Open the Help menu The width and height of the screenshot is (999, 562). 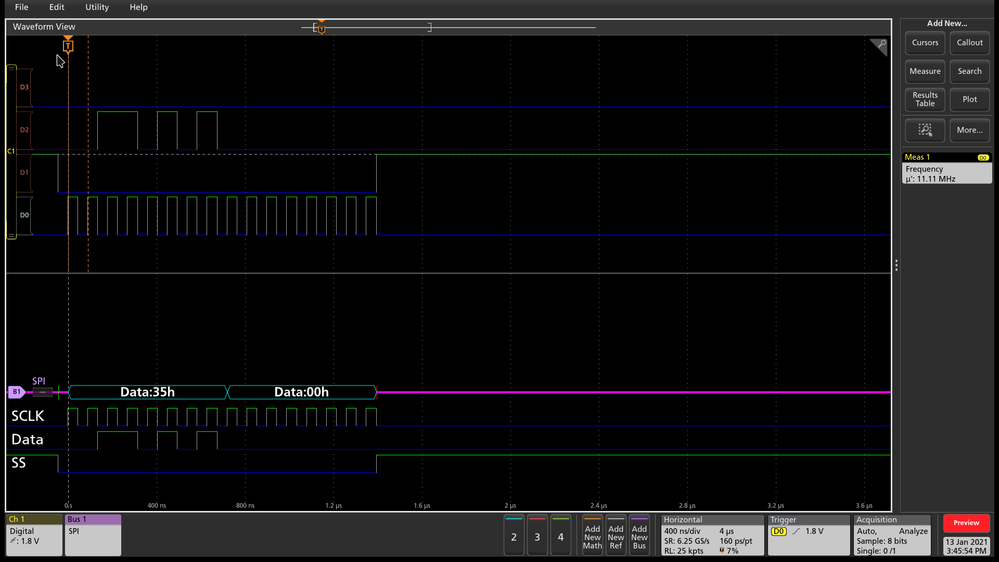click(138, 7)
